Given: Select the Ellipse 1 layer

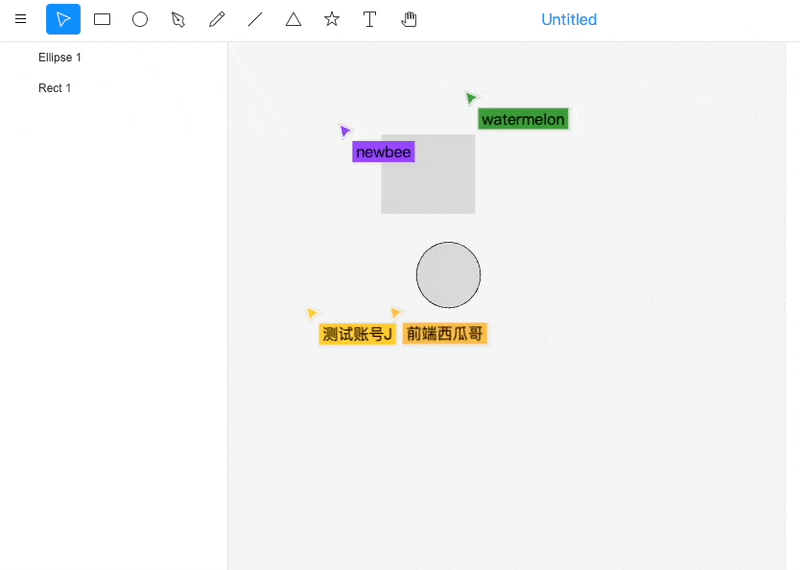Looking at the screenshot, I should pos(60,57).
